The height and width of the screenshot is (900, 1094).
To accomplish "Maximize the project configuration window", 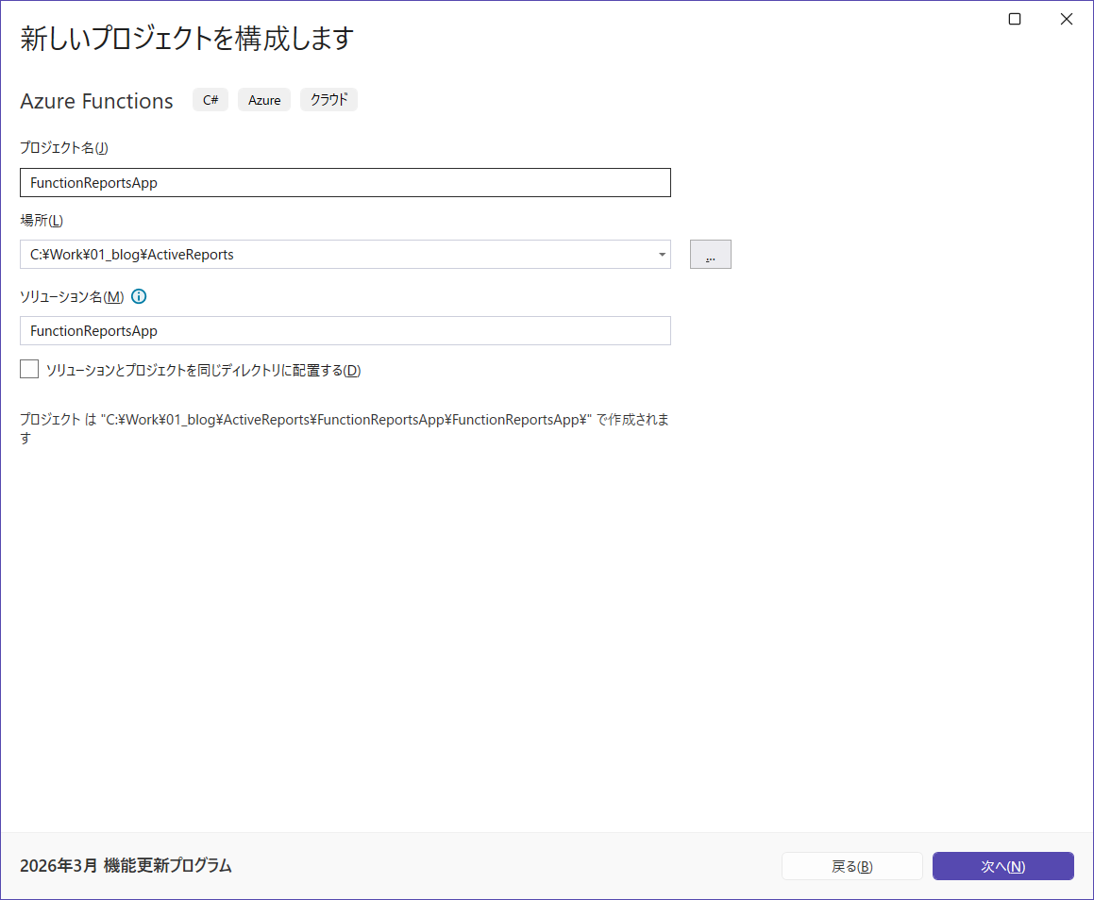I will point(1014,19).
